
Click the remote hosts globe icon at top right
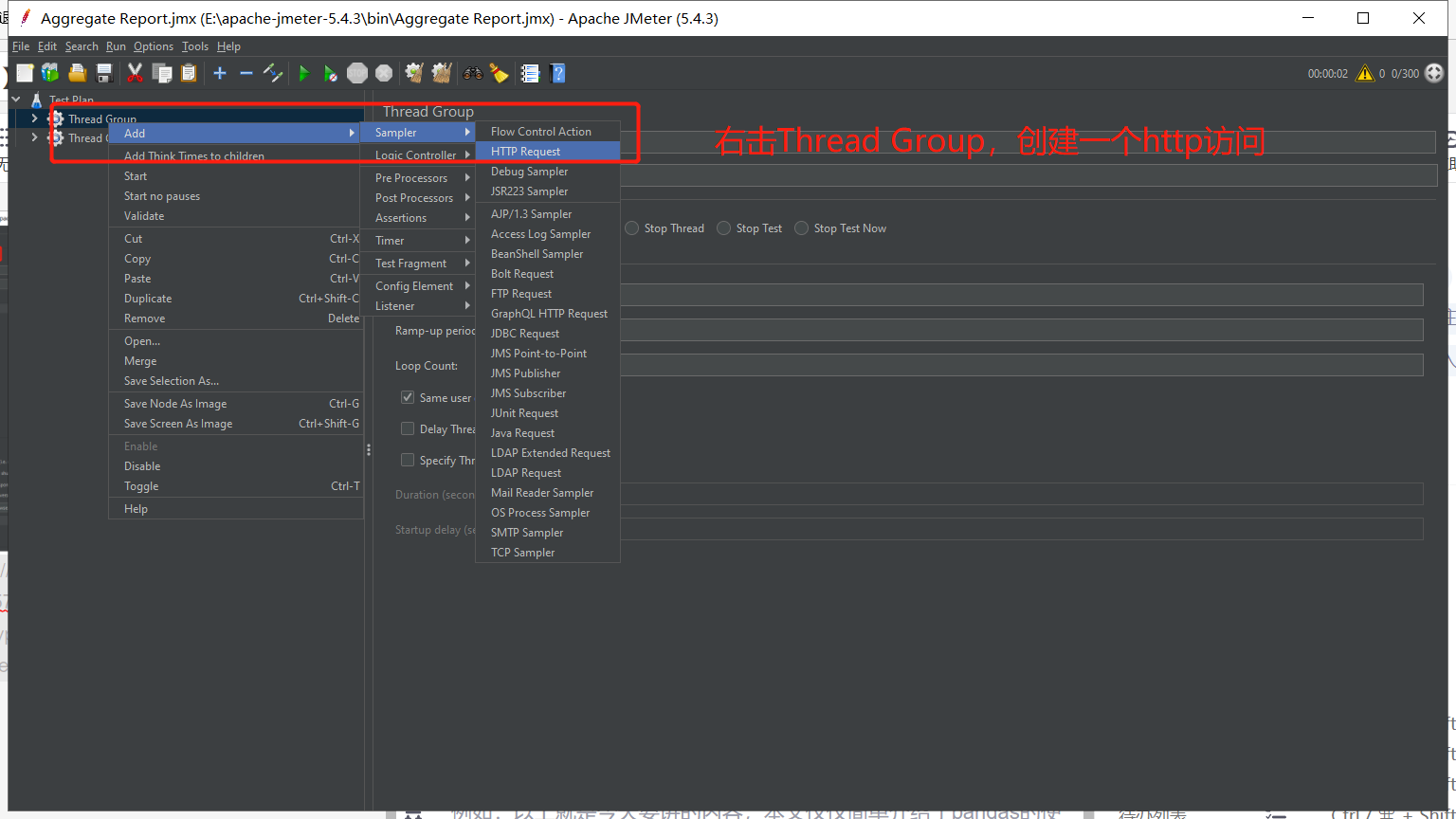[x=1434, y=73]
